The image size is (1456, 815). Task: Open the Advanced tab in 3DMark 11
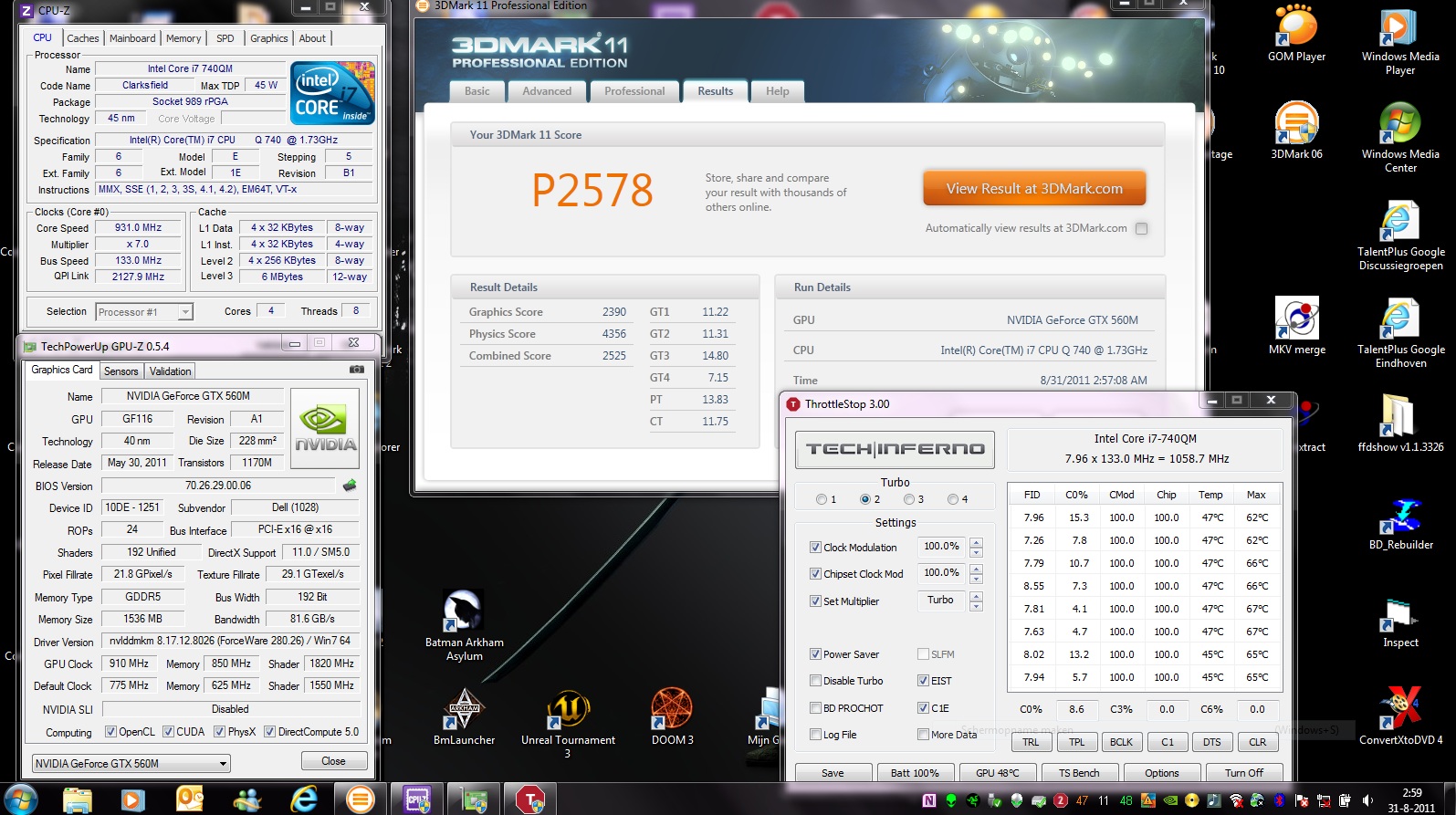pos(547,91)
